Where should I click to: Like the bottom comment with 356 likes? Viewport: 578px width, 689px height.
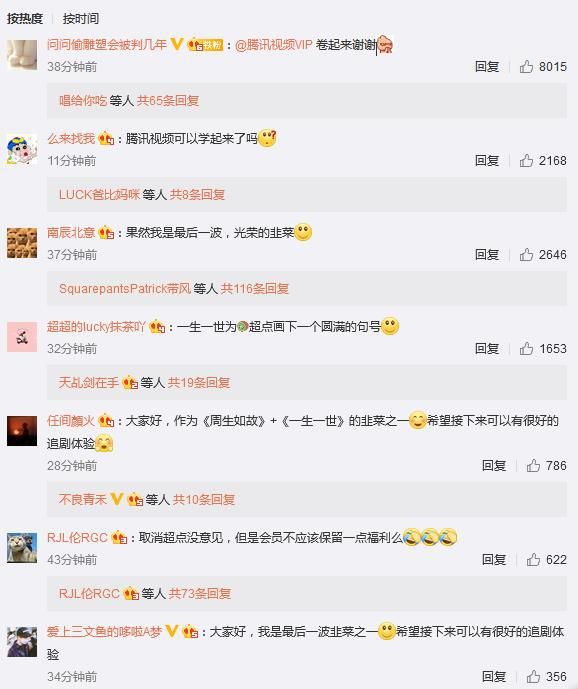(x=533, y=677)
